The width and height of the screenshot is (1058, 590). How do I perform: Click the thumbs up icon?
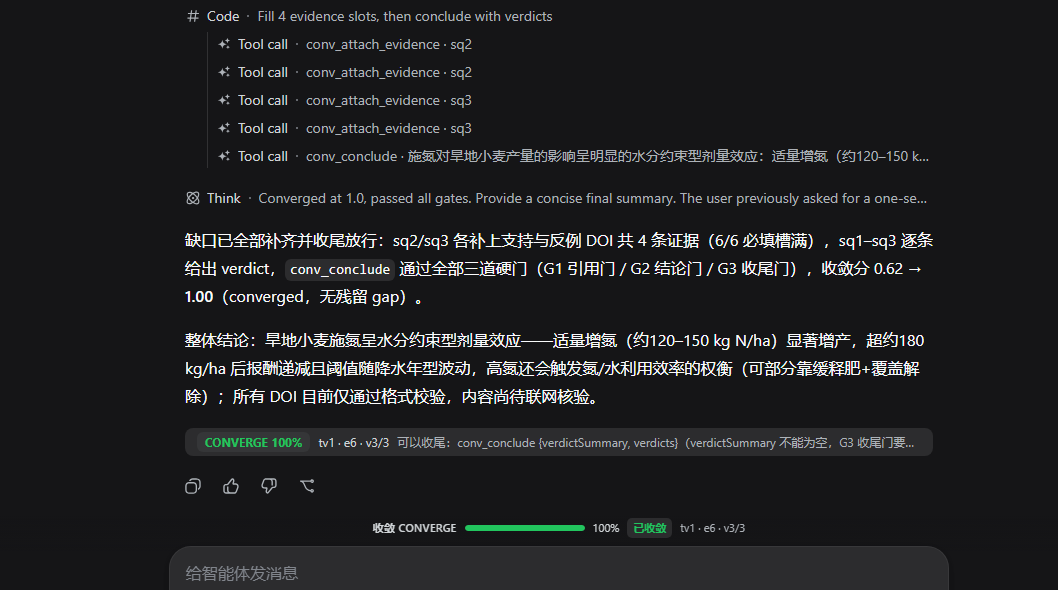tap(231, 486)
